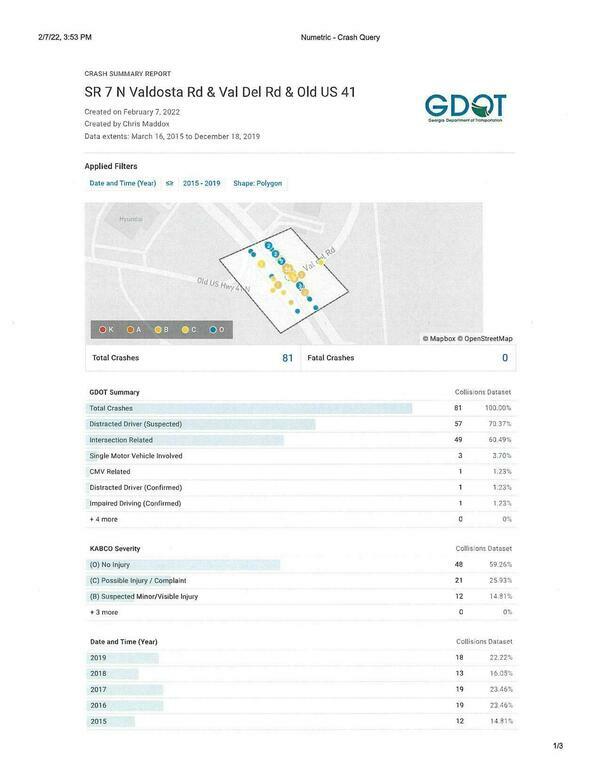Viewport: 600px width, 777px height.
Task: Click the 'Data extents' date range line
Action: [x=172, y=136]
